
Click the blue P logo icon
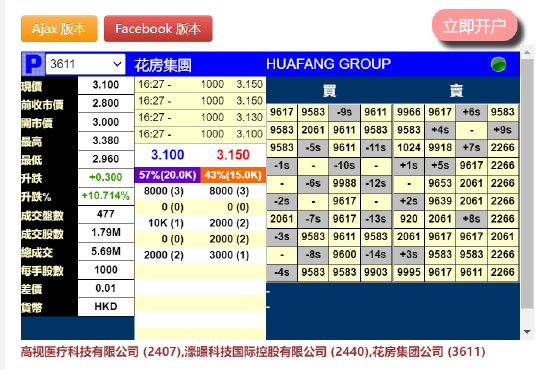(x=33, y=64)
